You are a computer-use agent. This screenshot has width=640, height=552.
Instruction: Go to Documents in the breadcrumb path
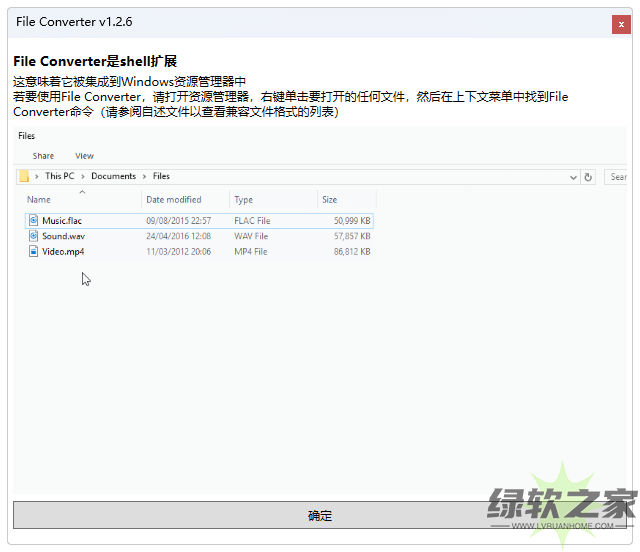[x=113, y=176]
